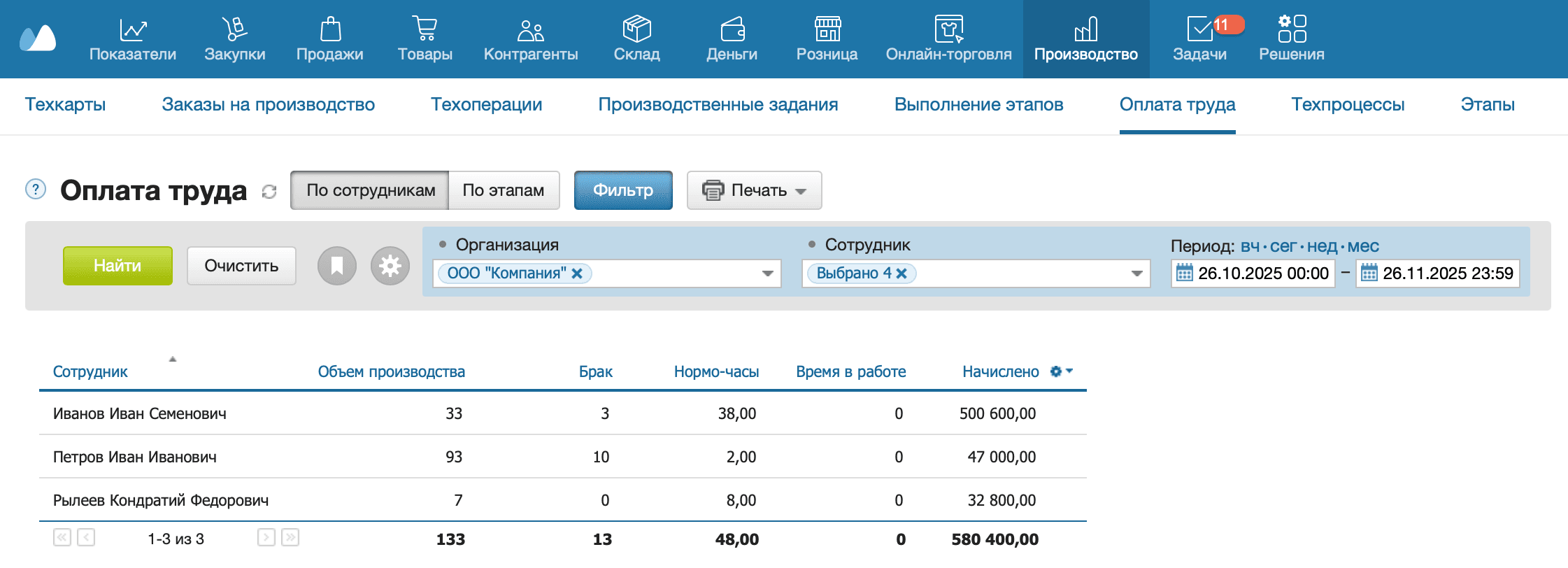
Task: Expand the Печать dropdown
Action: (755, 190)
